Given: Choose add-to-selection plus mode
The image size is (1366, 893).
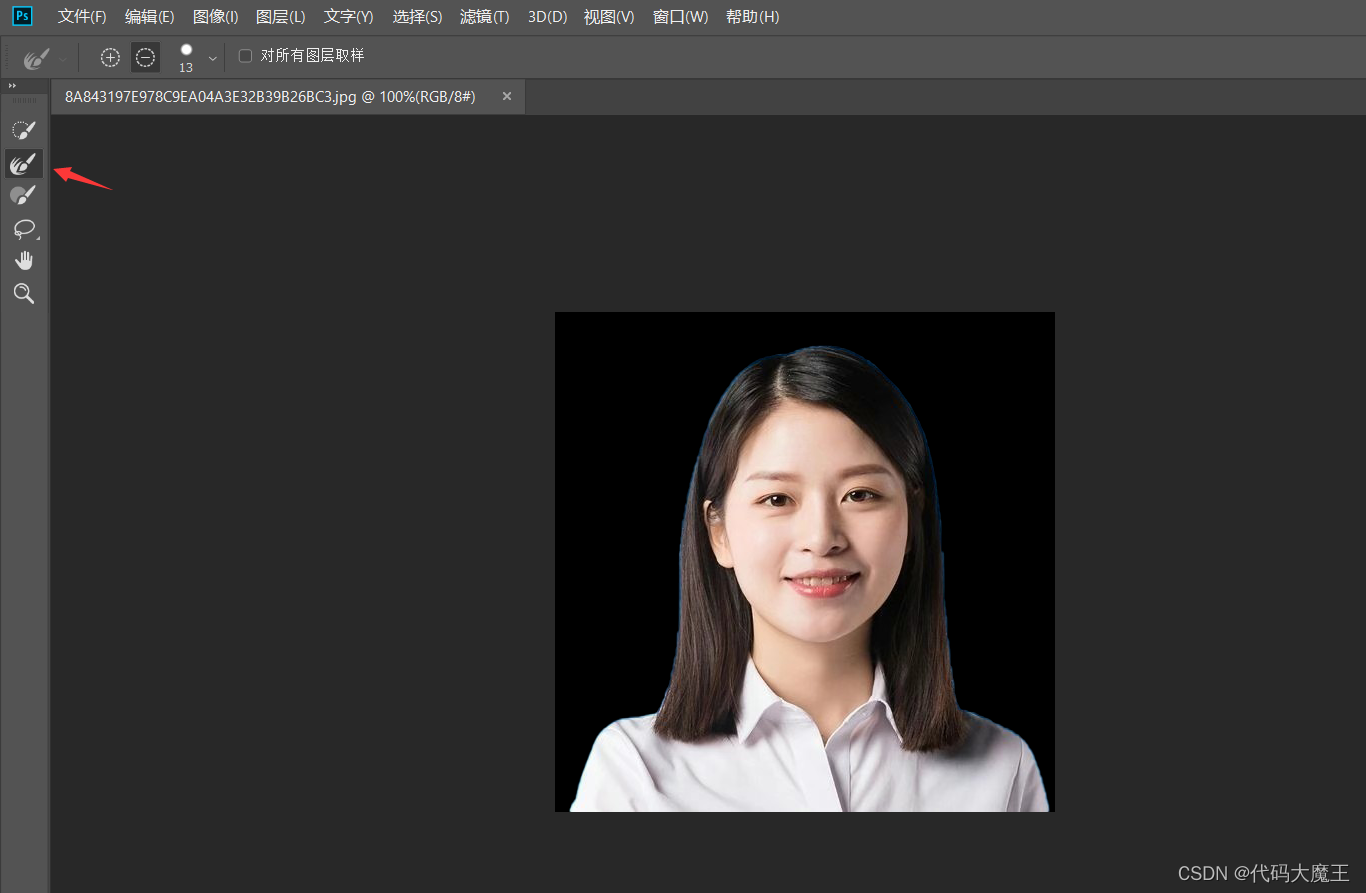Looking at the screenshot, I should [x=110, y=58].
